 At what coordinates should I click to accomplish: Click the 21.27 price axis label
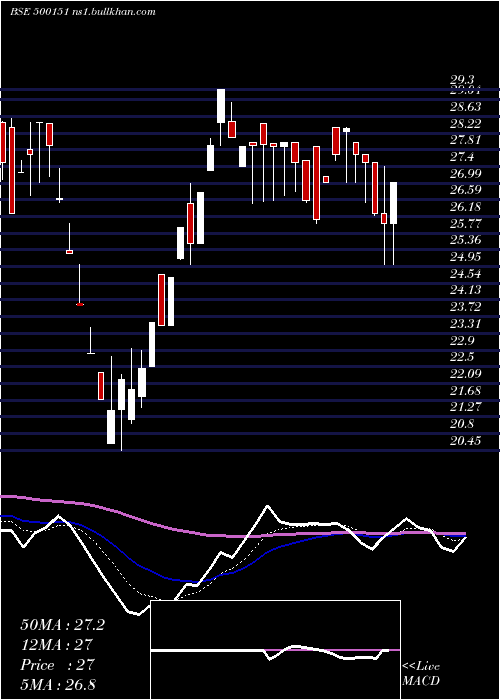click(x=465, y=407)
